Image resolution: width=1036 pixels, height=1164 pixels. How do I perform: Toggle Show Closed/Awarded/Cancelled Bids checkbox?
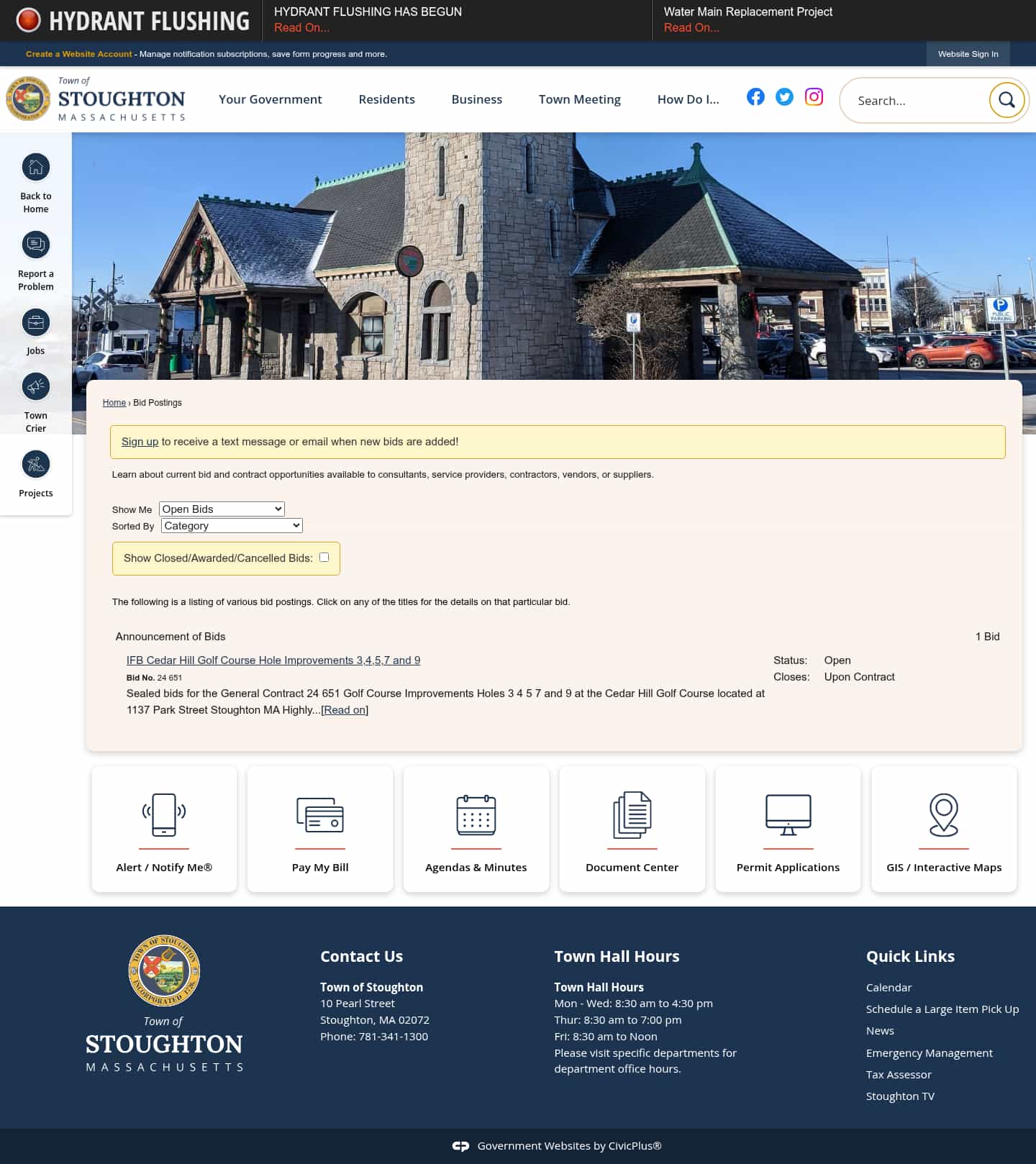(x=324, y=557)
